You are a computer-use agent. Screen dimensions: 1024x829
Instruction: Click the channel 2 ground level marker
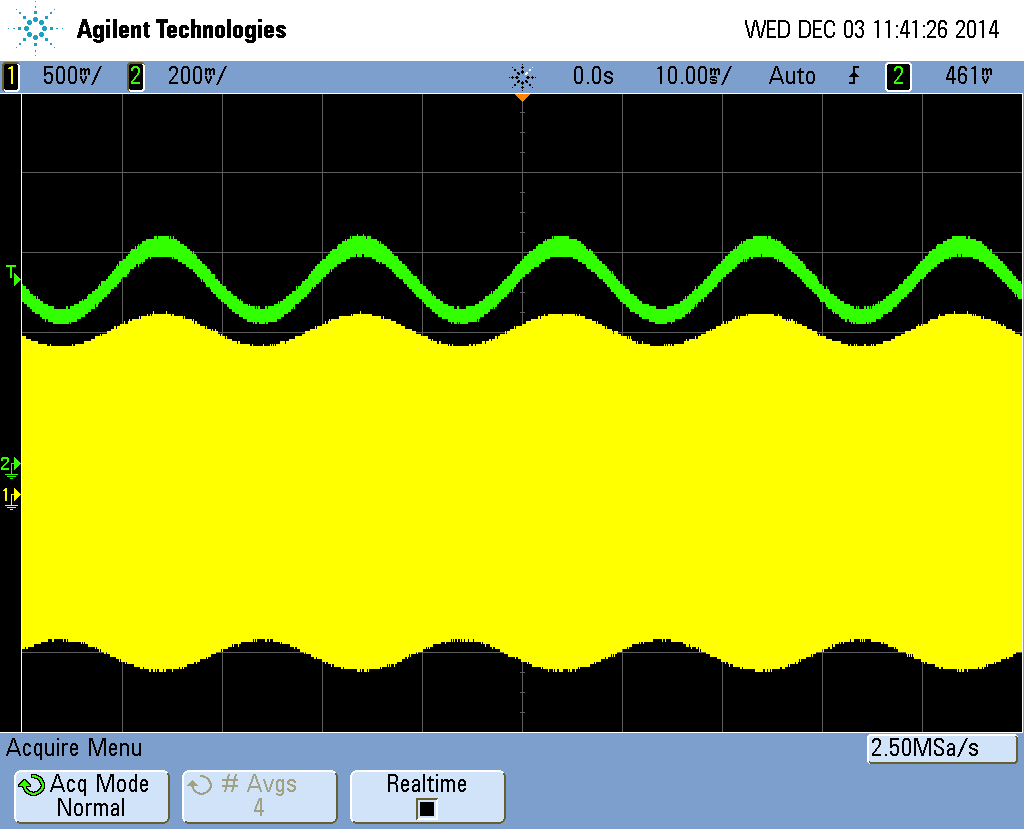11,466
